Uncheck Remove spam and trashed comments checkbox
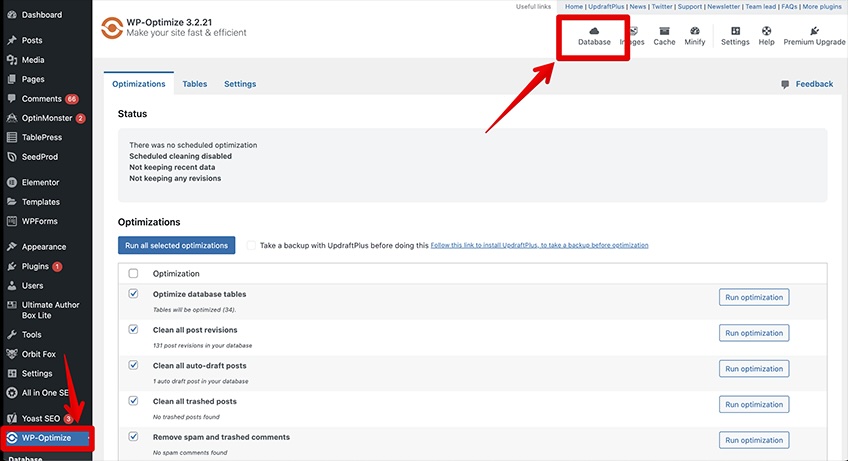848x461 pixels. point(134,437)
